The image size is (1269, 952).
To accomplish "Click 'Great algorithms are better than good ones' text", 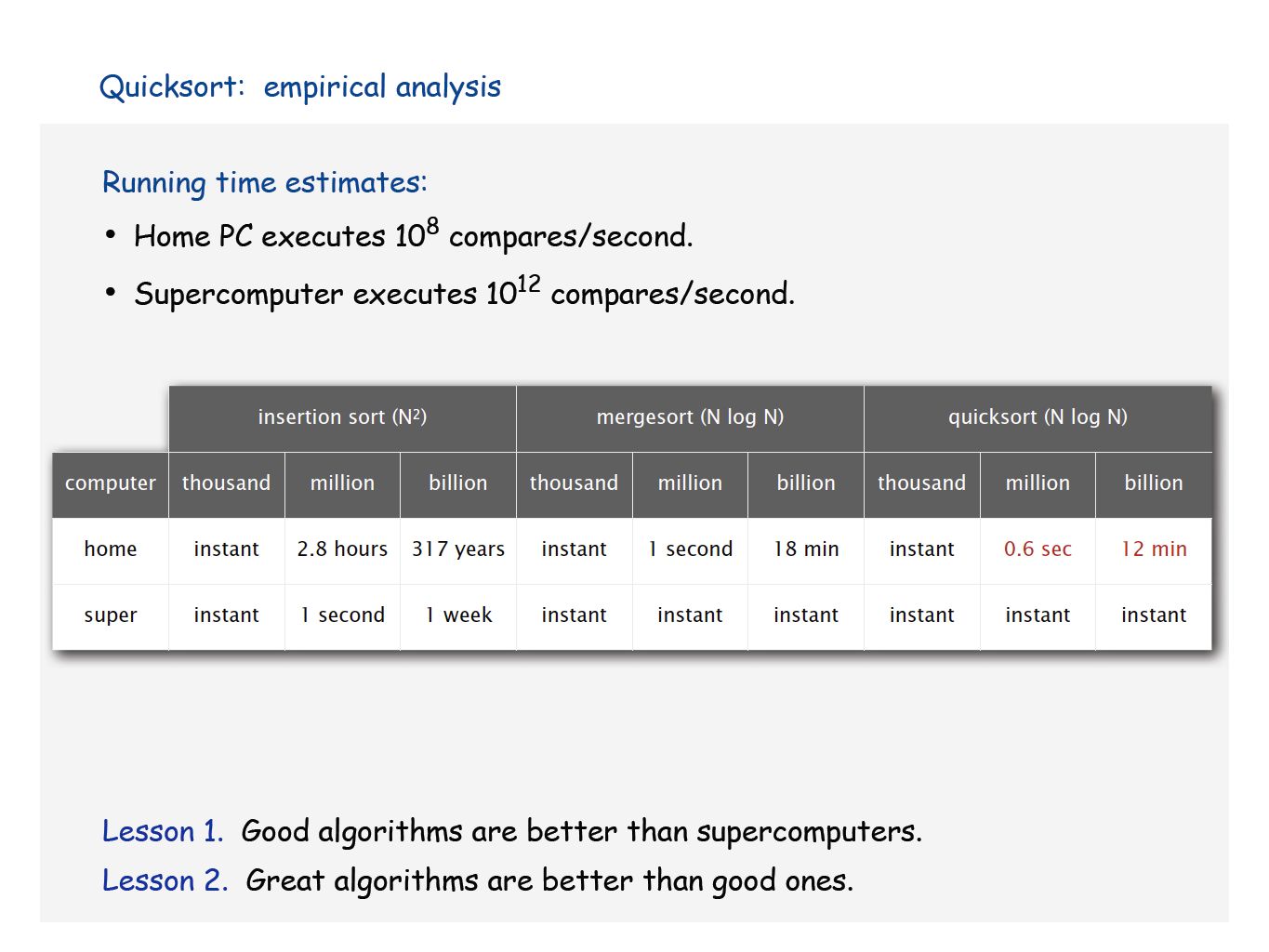I will [x=549, y=880].
